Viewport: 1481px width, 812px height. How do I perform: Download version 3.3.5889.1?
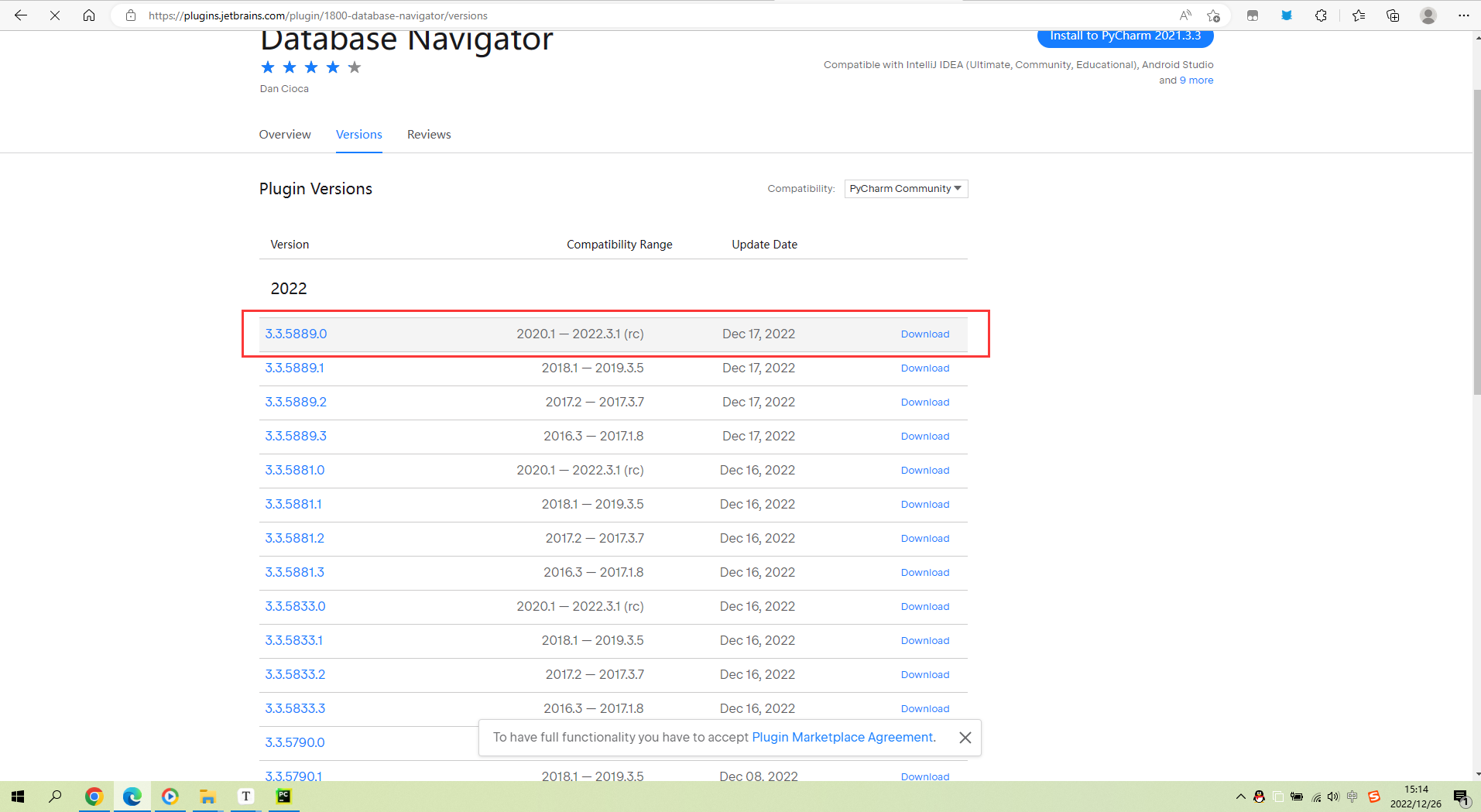point(925,368)
